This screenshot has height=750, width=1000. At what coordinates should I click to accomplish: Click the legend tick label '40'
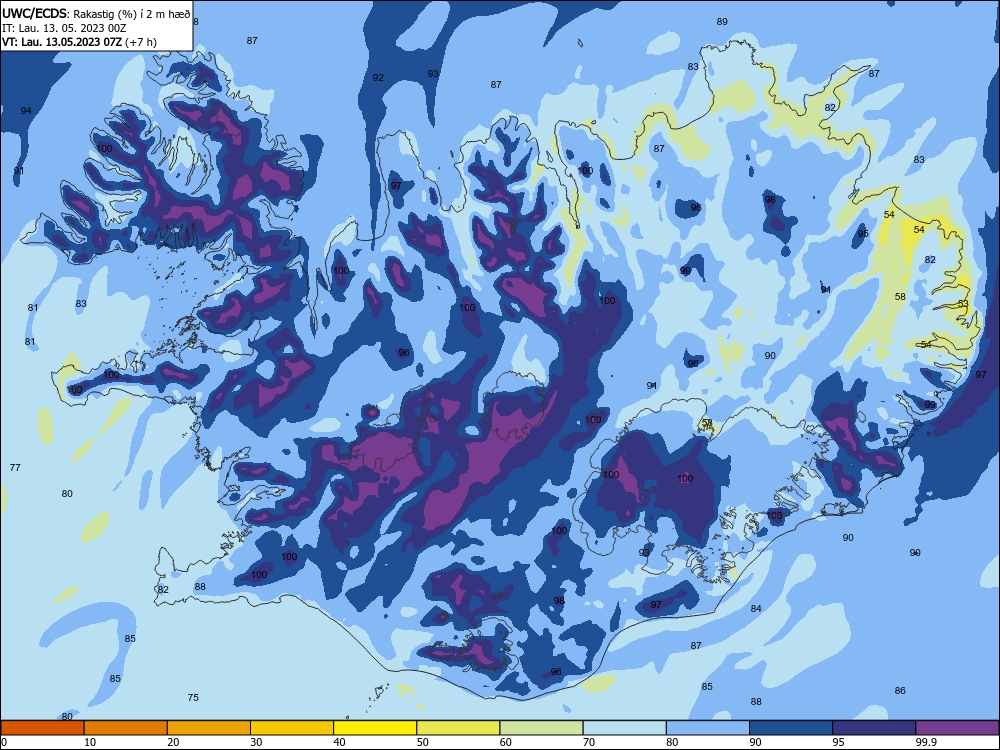pos(339,742)
